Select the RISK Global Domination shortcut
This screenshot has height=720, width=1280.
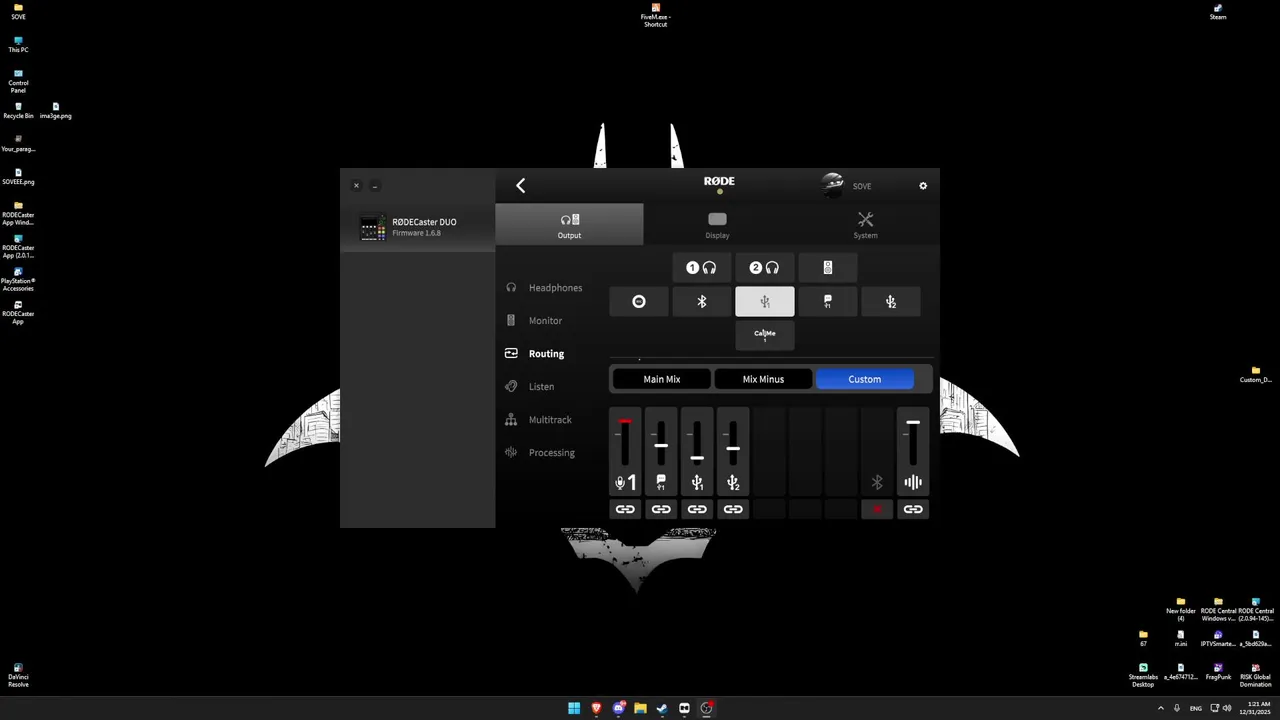(x=1255, y=675)
